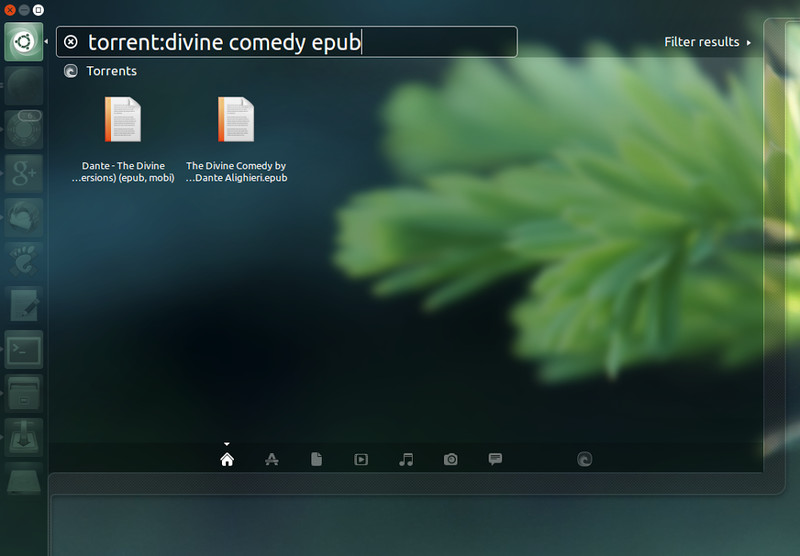Open the Dante - The Divine (epub, mobi) result
The image size is (800, 556).
click(x=123, y=139)
